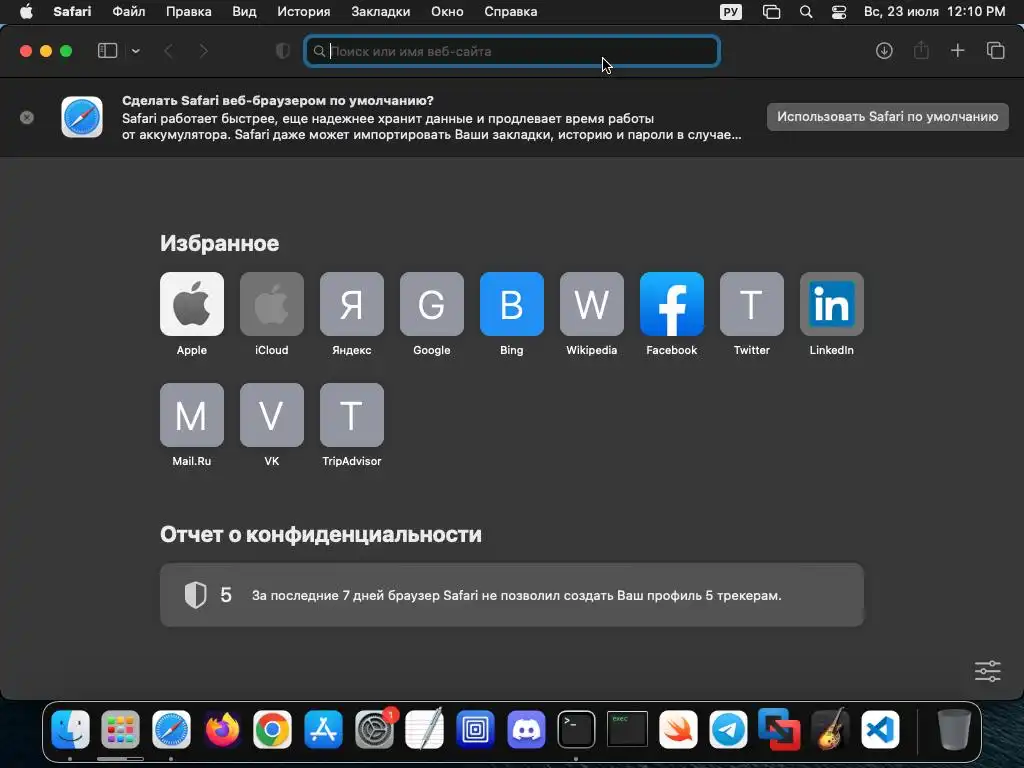Open TextEdit from the Dock
The image size is (1024, 768).
click(x=424, y=729)
